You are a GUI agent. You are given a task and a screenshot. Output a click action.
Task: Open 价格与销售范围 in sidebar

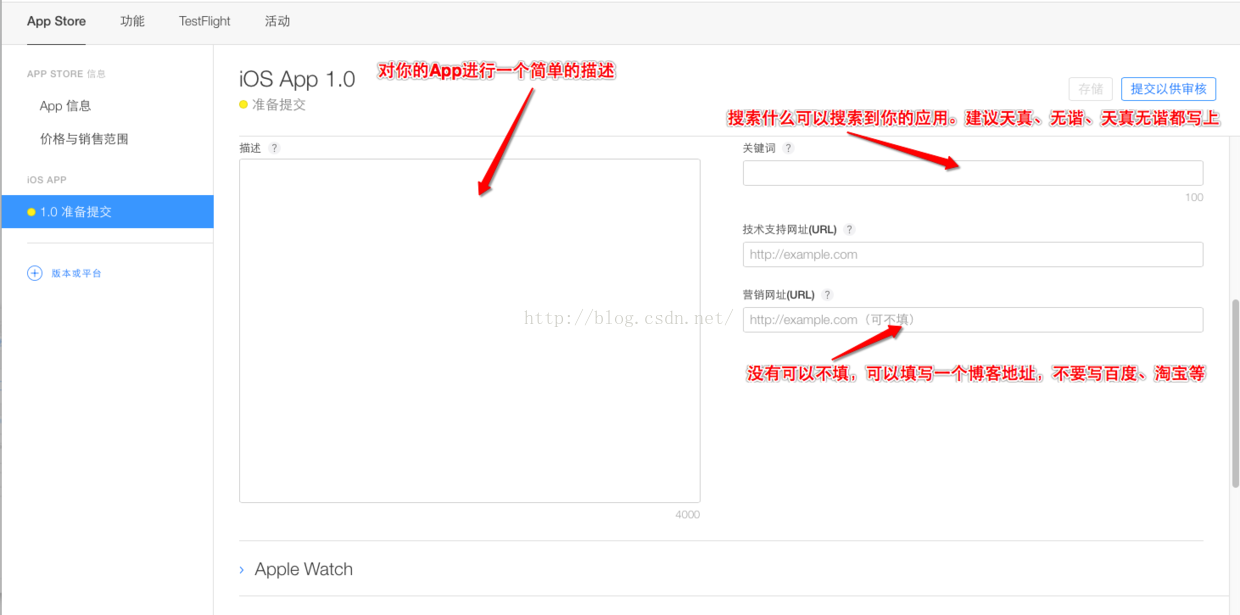(x=84, y=139)
